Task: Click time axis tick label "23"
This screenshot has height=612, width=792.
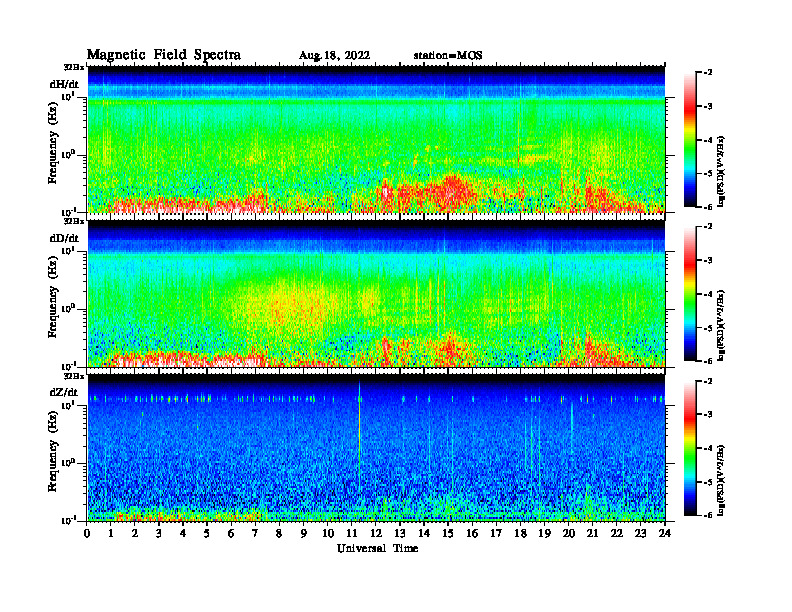Action: click(640, 534)
